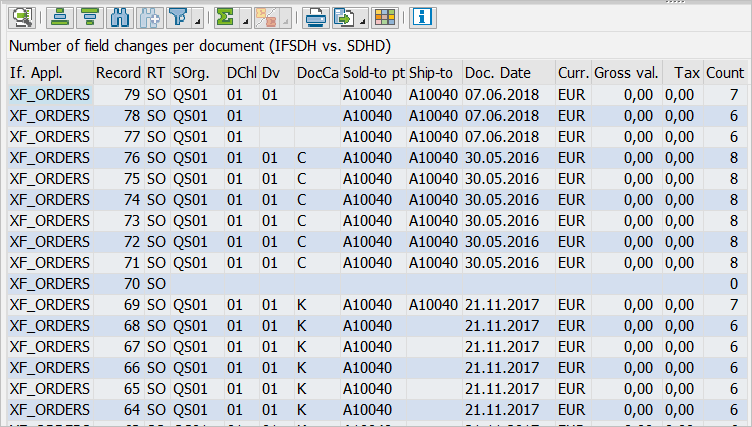Sort the list in ascending order

coord(61,16)
